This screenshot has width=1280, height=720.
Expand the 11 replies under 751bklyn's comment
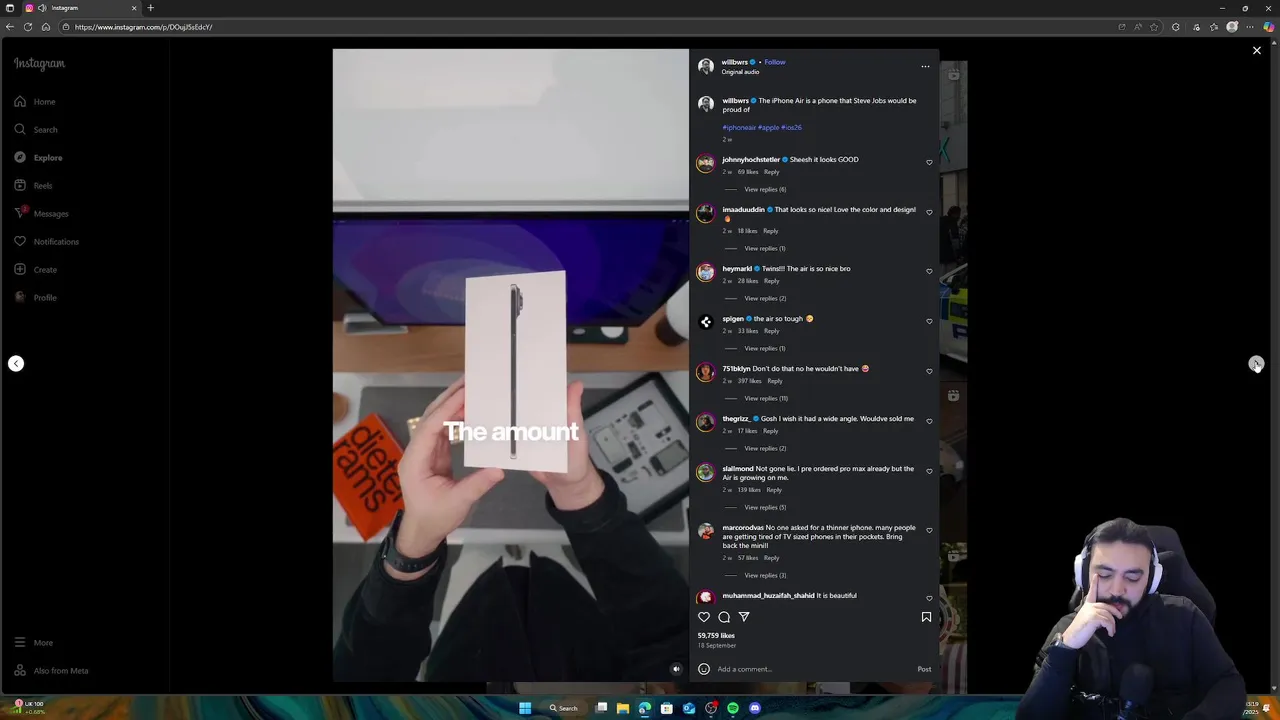pyautogui.click(x=766, y=399)
